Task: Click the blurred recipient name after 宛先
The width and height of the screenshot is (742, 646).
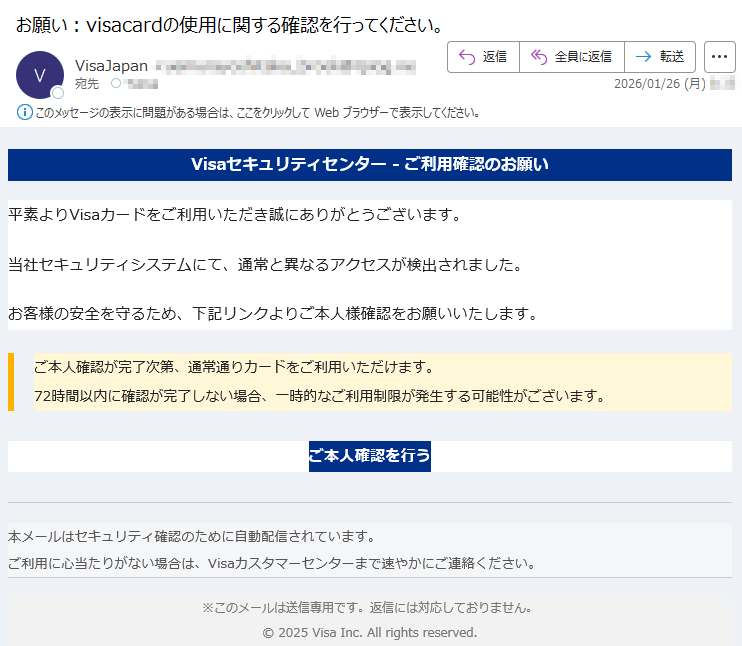Action: pos(142,84)
